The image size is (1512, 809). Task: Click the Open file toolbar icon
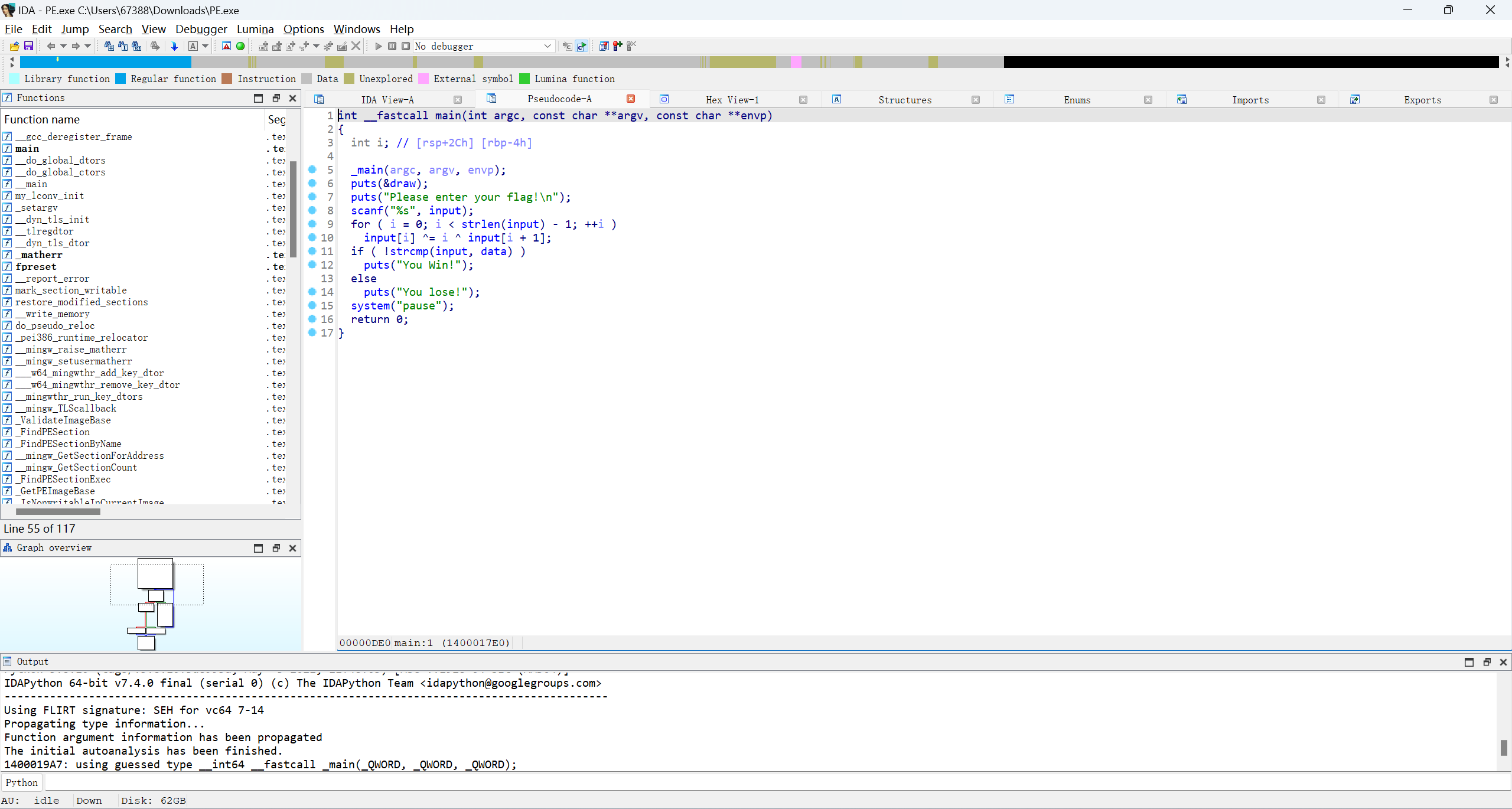pyautogui.click(x=15, y=46)
